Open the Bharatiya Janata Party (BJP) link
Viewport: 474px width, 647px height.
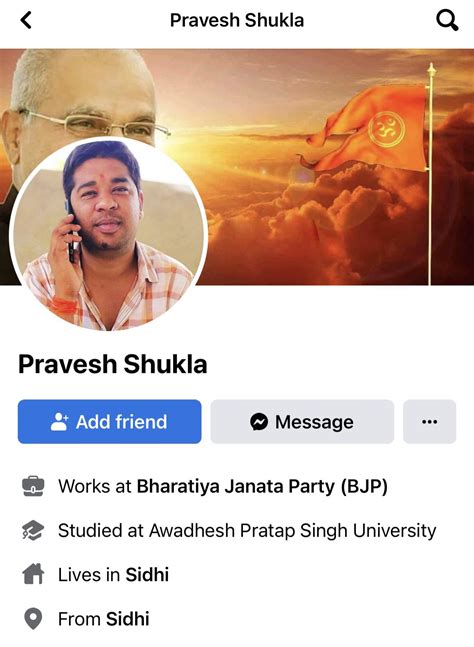tap(262, 486)
